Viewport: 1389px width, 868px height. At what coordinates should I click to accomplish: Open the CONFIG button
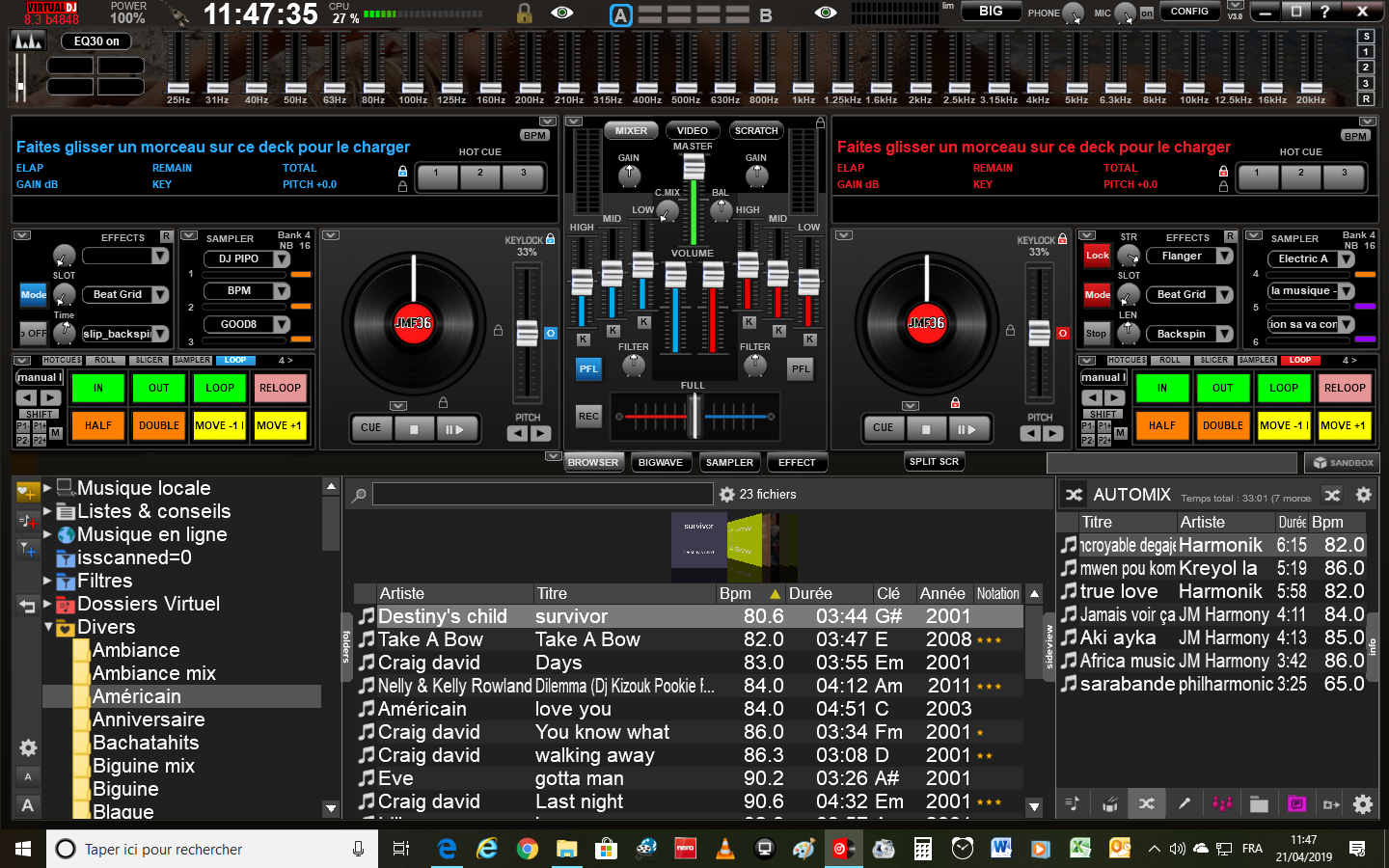point(1189,12)
